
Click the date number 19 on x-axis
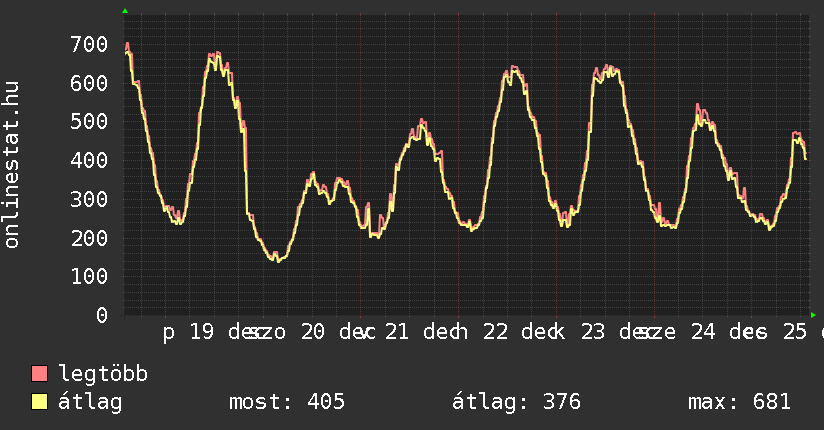(201, 333)
